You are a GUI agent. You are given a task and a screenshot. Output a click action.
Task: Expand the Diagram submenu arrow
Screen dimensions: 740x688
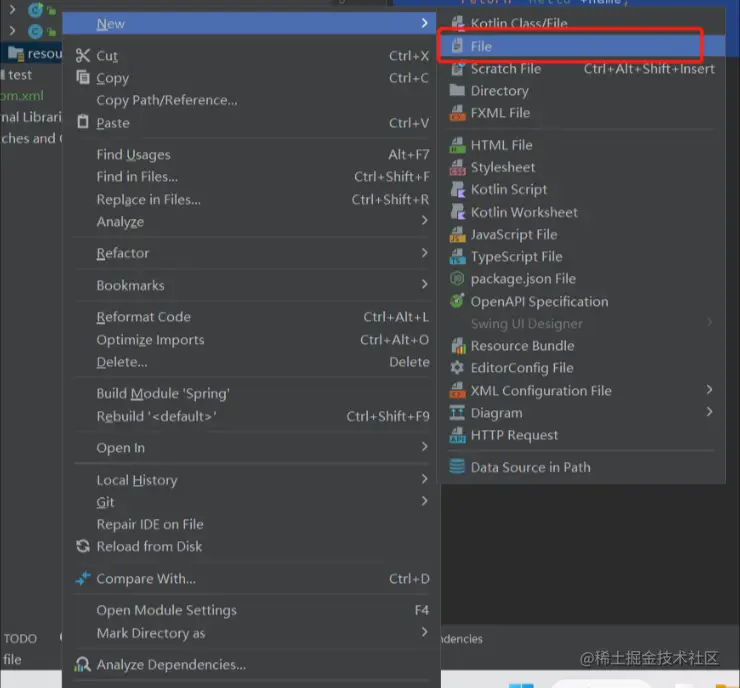click(709, 411)
